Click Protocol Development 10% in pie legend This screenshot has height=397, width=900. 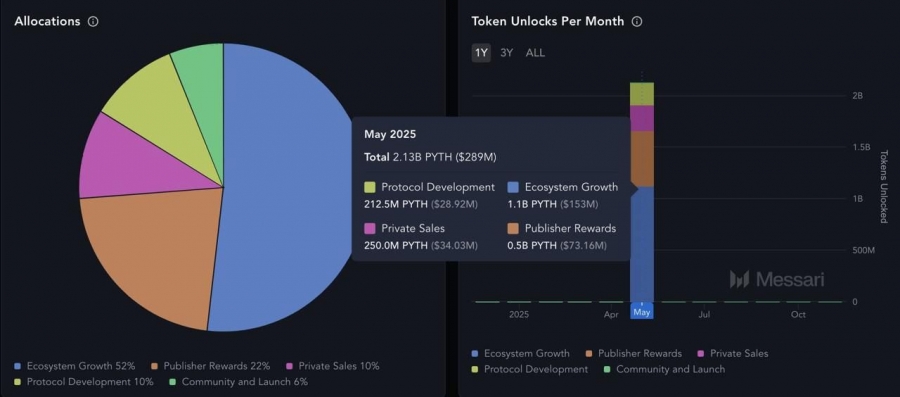(84, 381)
